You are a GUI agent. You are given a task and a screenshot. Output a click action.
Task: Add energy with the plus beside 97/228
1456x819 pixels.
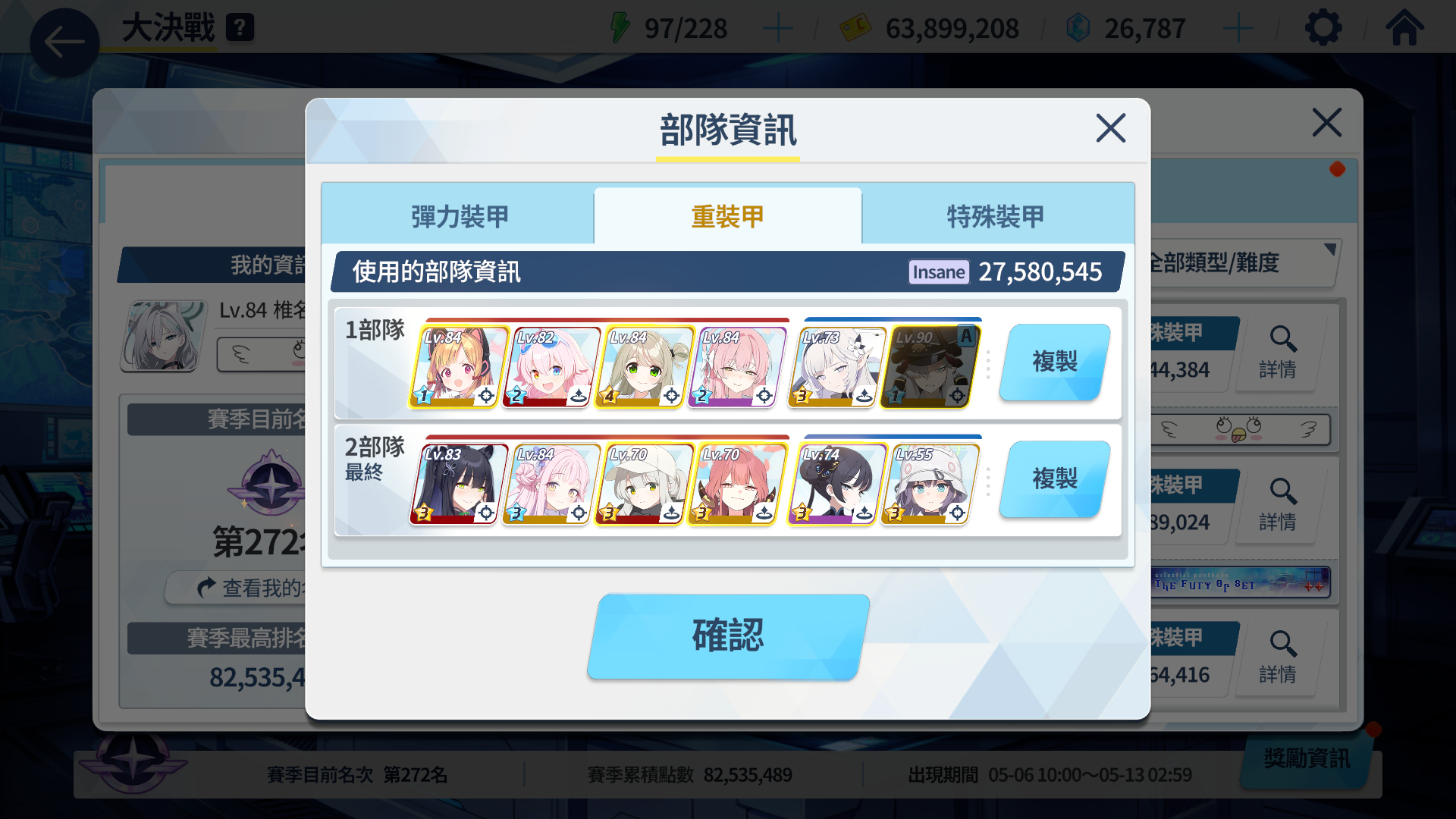(777, 29)
